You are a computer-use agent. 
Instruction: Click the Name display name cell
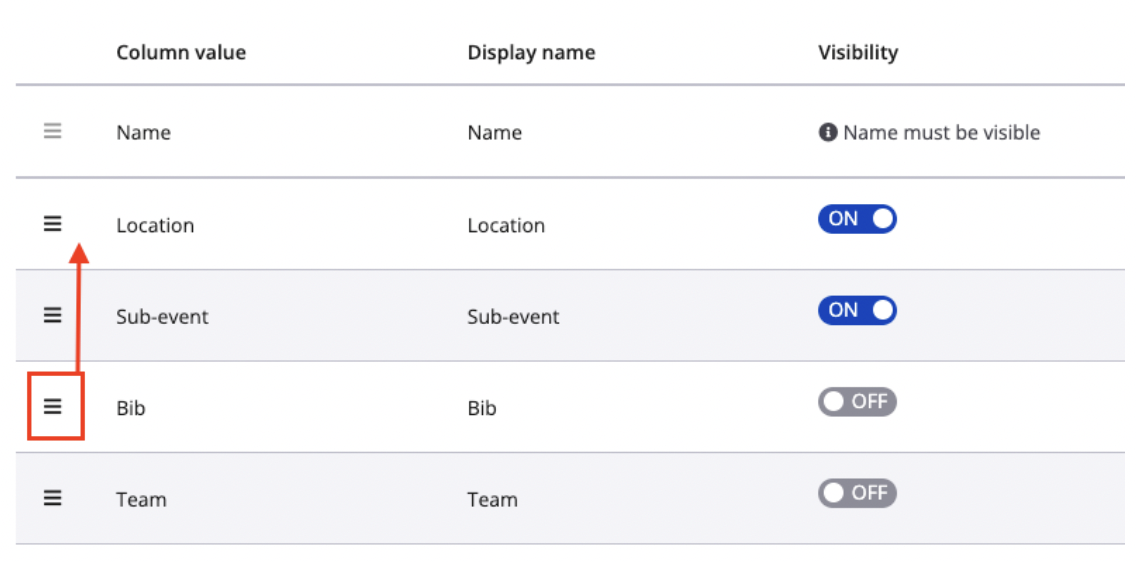[494, 132]
